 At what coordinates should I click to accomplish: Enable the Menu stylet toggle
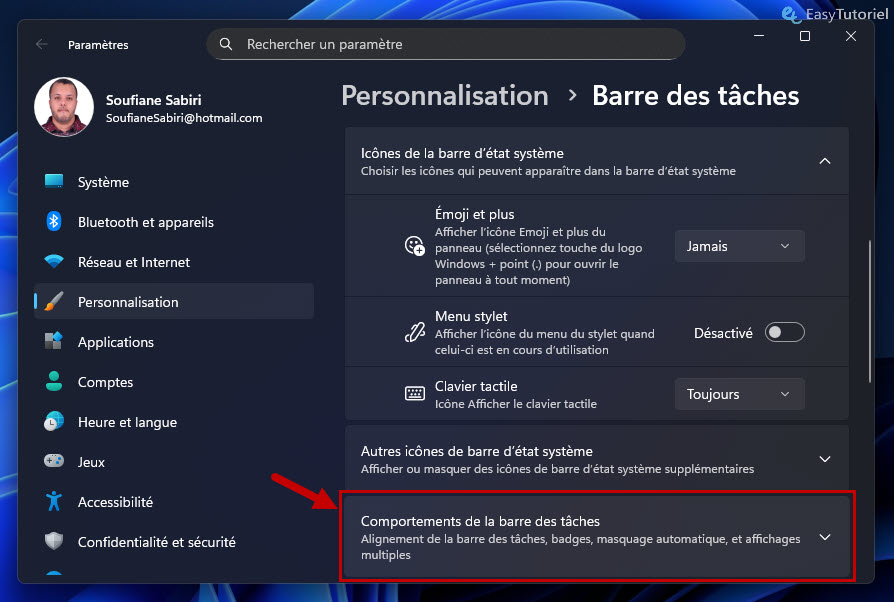tap(784, 332)
